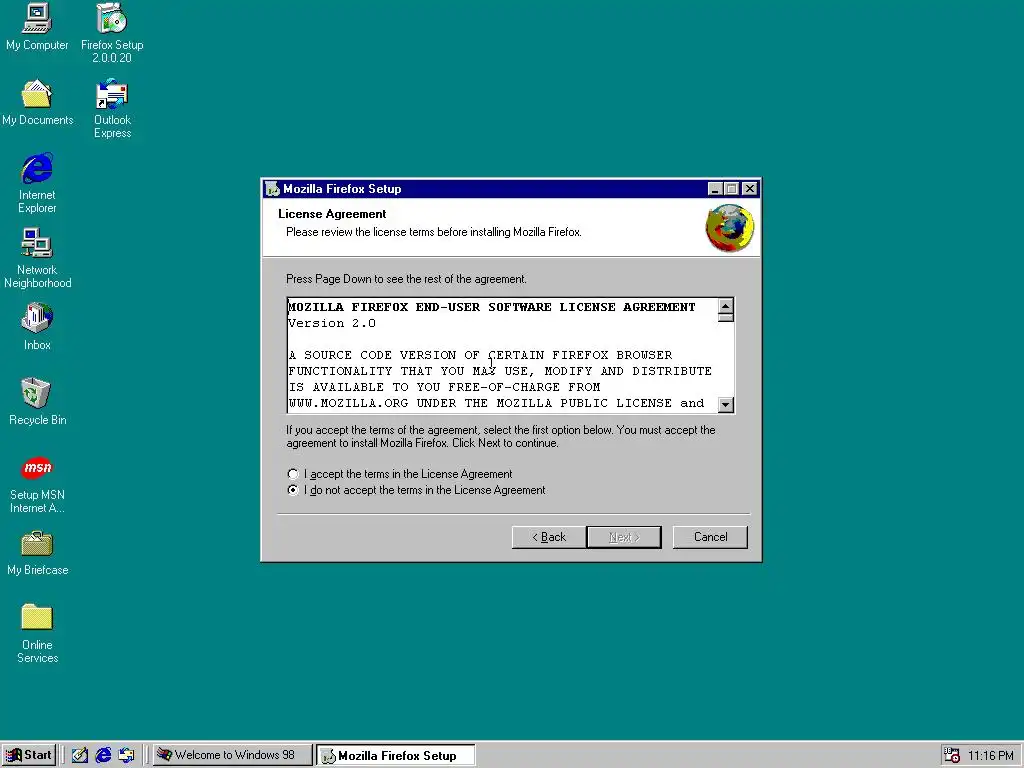Image resolution: width=1024 pixels, height=768 pixels.
Task: Click the license scrollbar up arrow
Action: [726, 306]
